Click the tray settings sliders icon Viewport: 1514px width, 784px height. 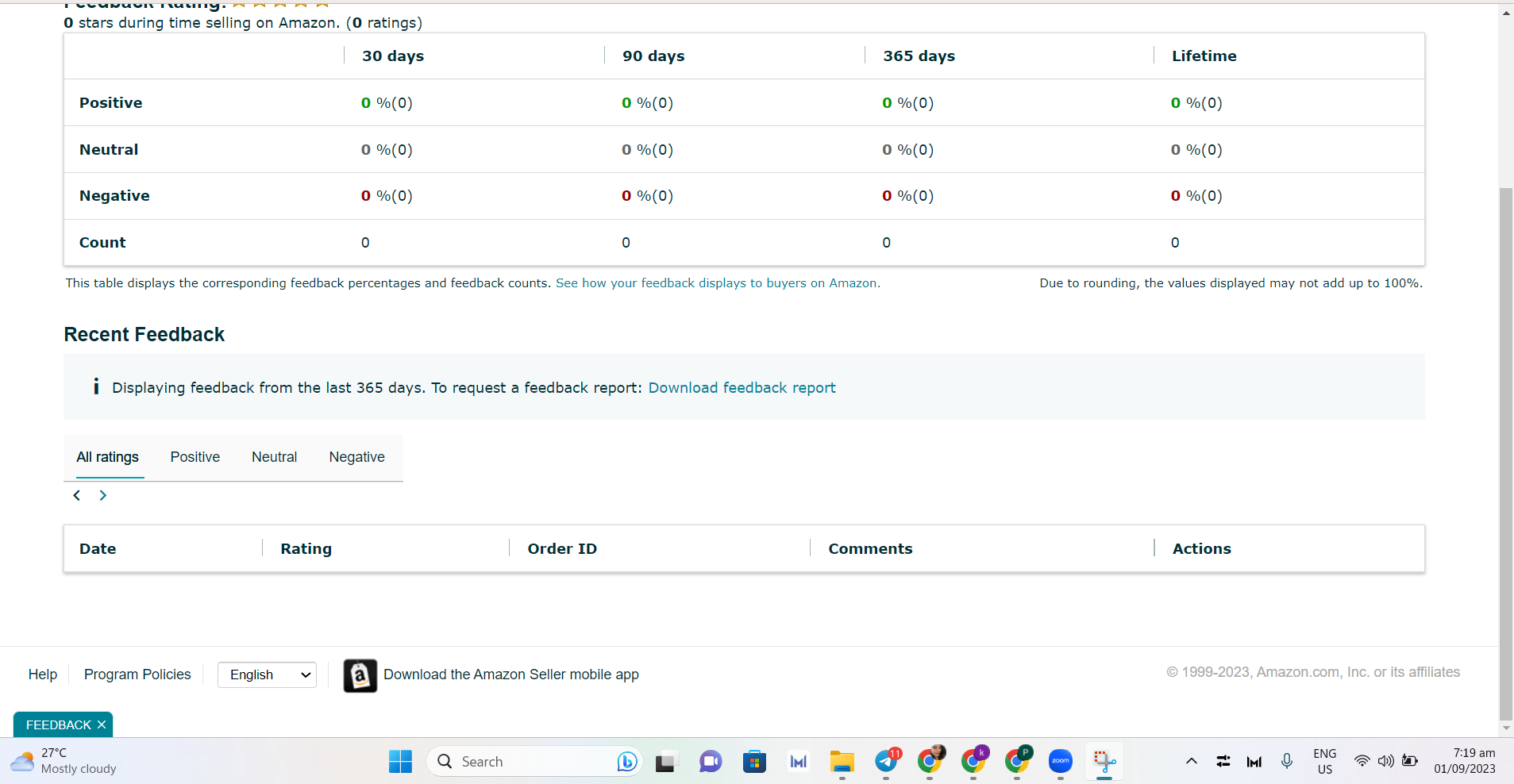(1223, 761)
